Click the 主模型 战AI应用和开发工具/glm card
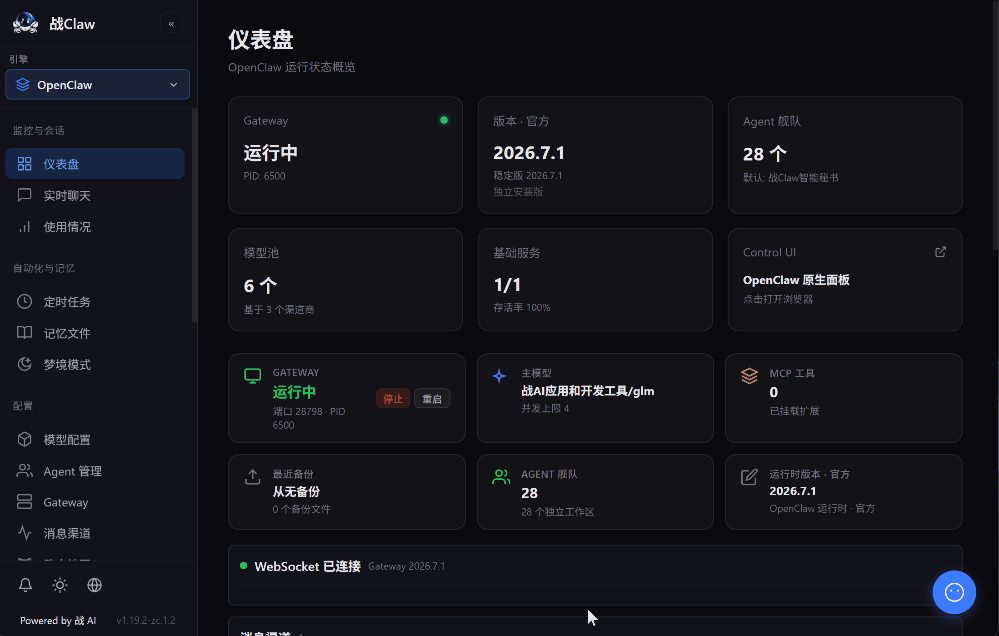The image size is (999, 636). (x=595, y=398)
